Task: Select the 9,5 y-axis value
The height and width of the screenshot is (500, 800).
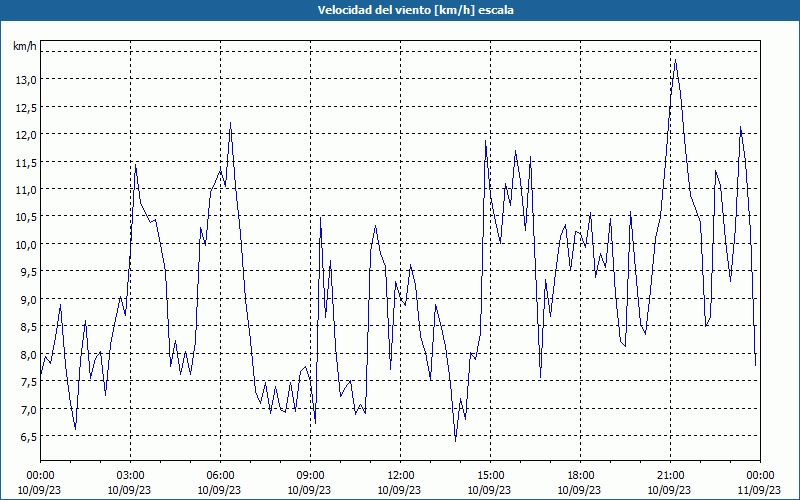Action: pyautogui.click(x=28, y=271)
